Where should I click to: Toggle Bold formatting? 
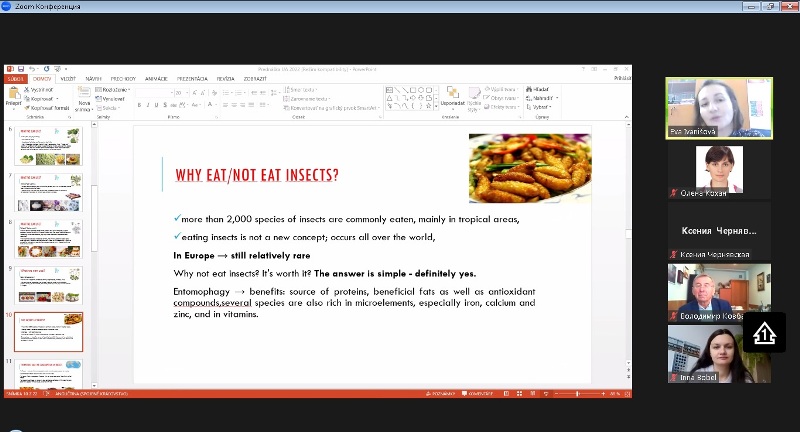(139, 105)
